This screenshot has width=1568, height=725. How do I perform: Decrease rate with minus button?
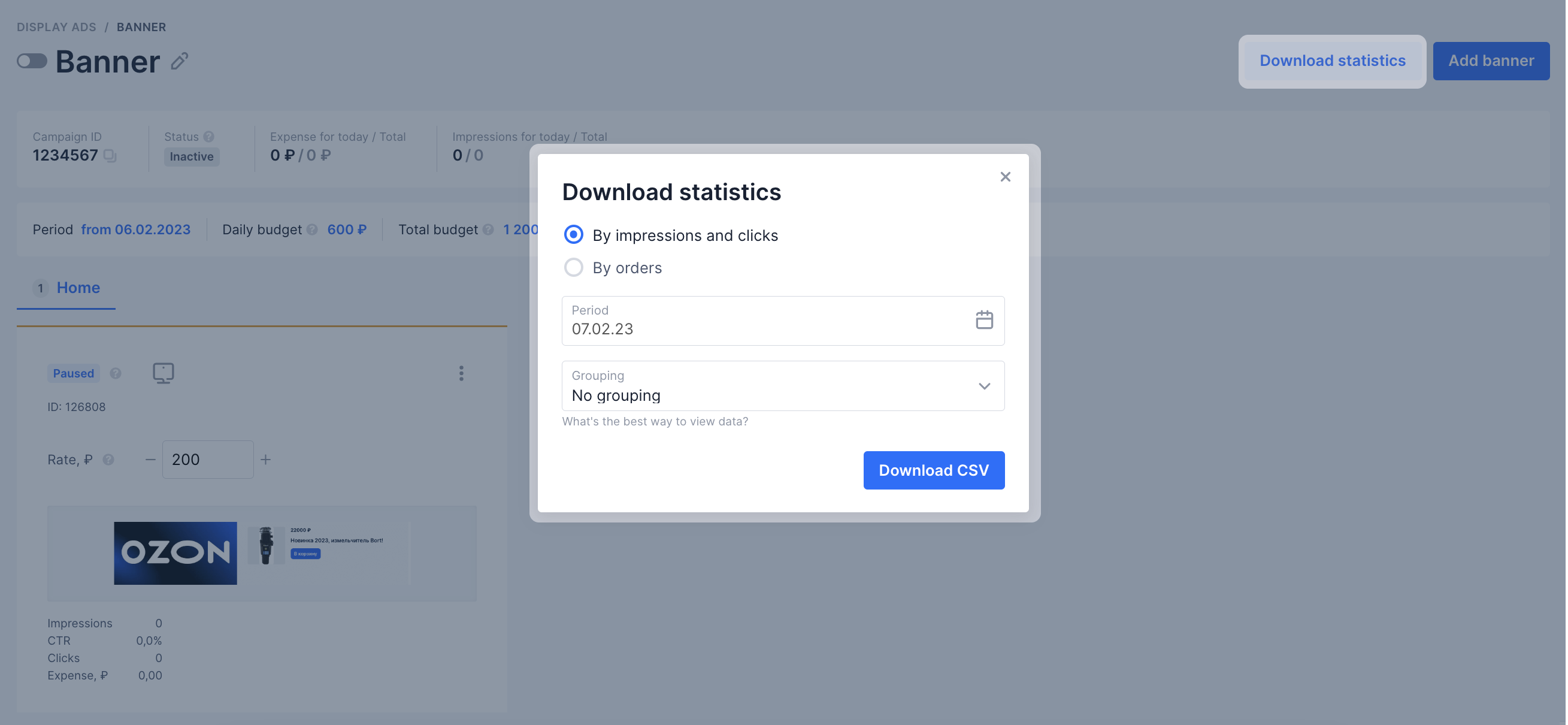click(150, 460)
